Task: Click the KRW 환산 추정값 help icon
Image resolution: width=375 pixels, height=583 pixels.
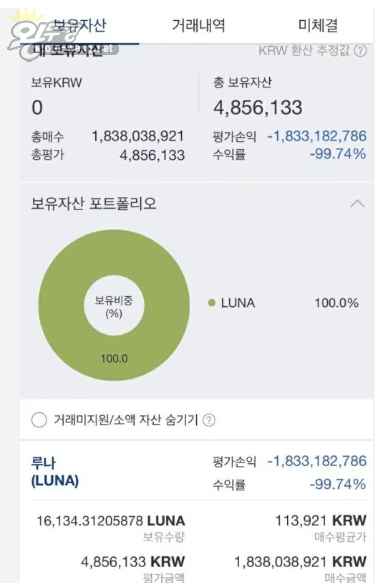Action: [360, 51]
